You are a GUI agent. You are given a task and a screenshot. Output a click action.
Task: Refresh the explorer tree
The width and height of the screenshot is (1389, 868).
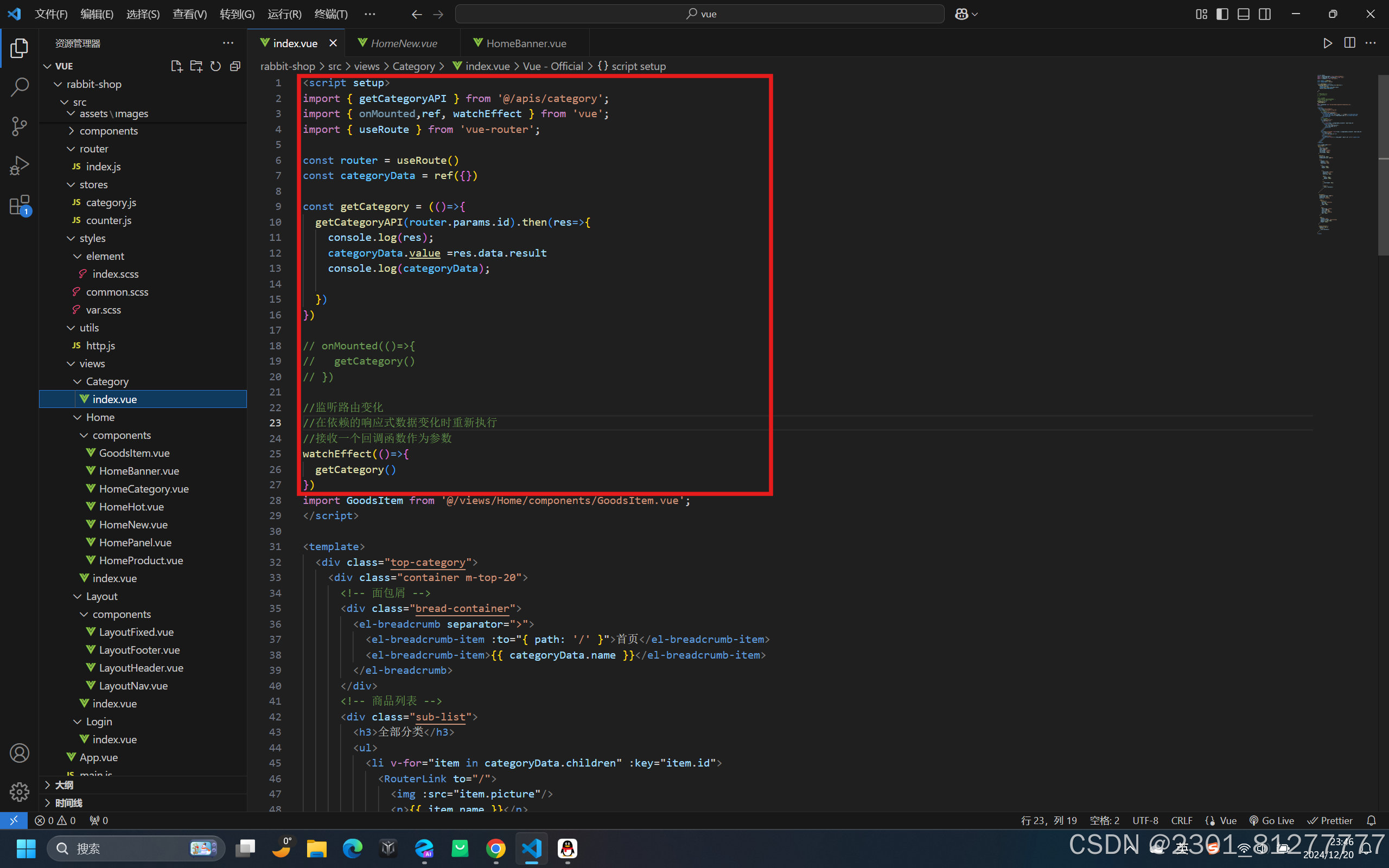216,66
